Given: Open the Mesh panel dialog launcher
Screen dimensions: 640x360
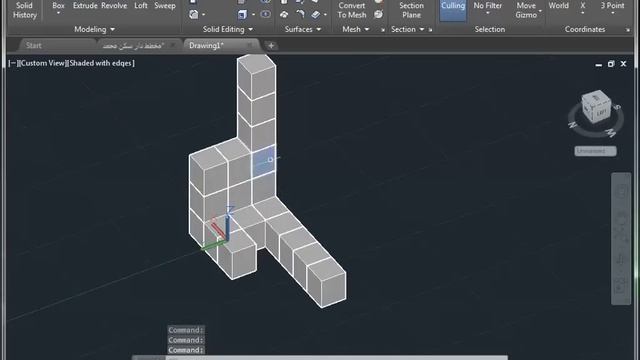Looking at the screenshot, I should click(x=382, y=30).
